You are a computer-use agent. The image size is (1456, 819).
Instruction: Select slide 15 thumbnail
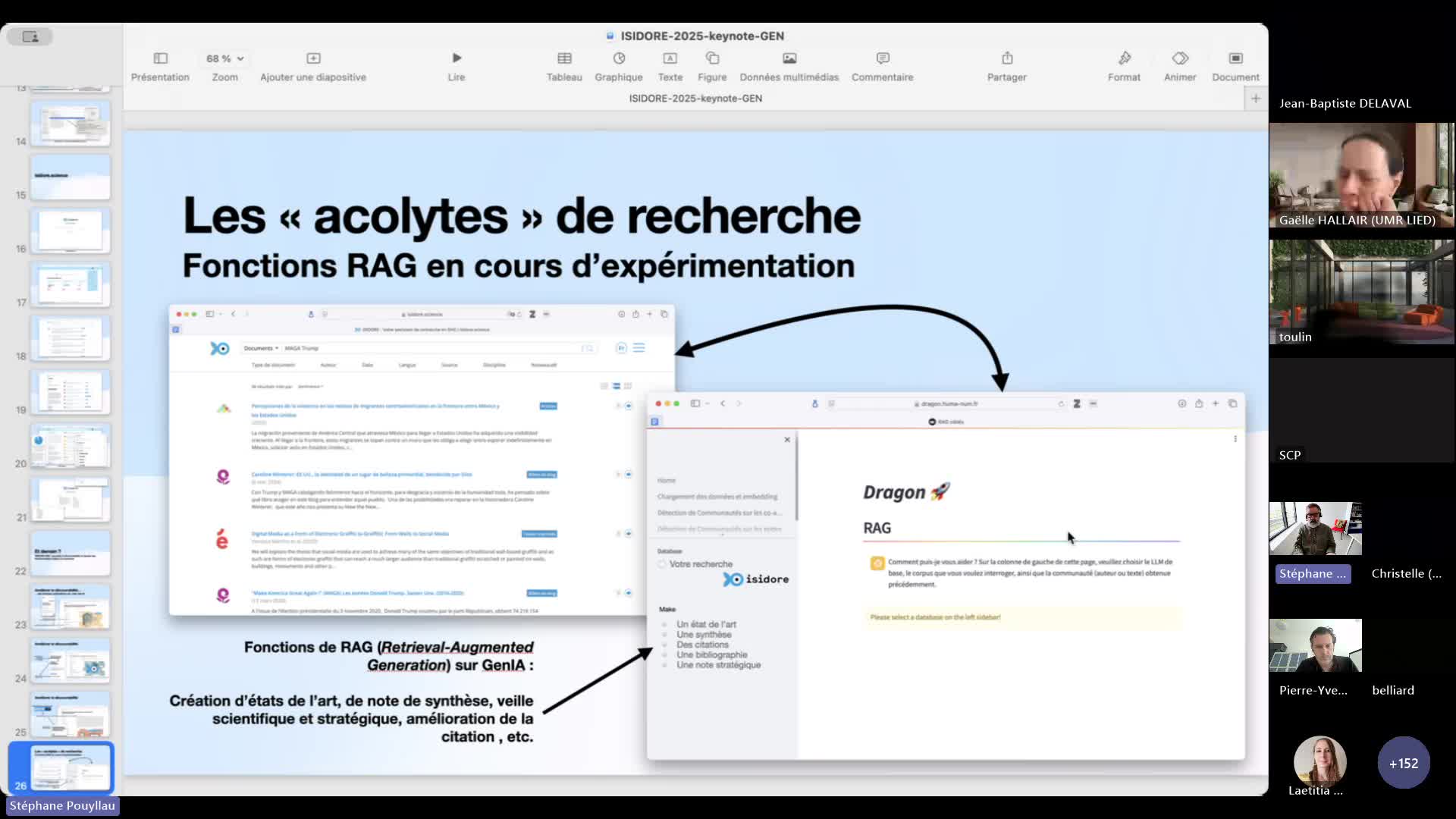coord(71,177)
